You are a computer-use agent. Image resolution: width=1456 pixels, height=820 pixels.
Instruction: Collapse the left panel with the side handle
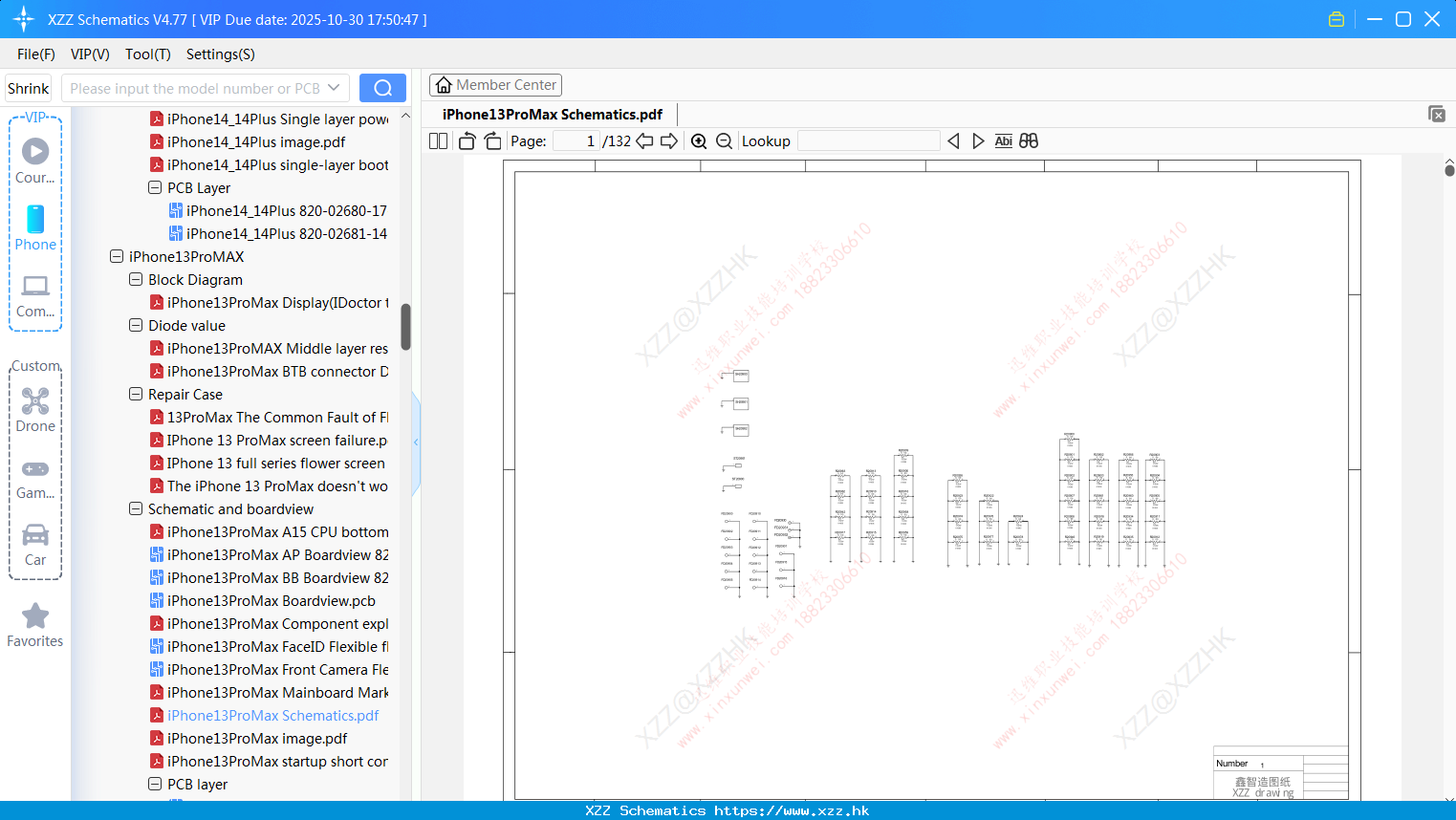coord(416,442)
